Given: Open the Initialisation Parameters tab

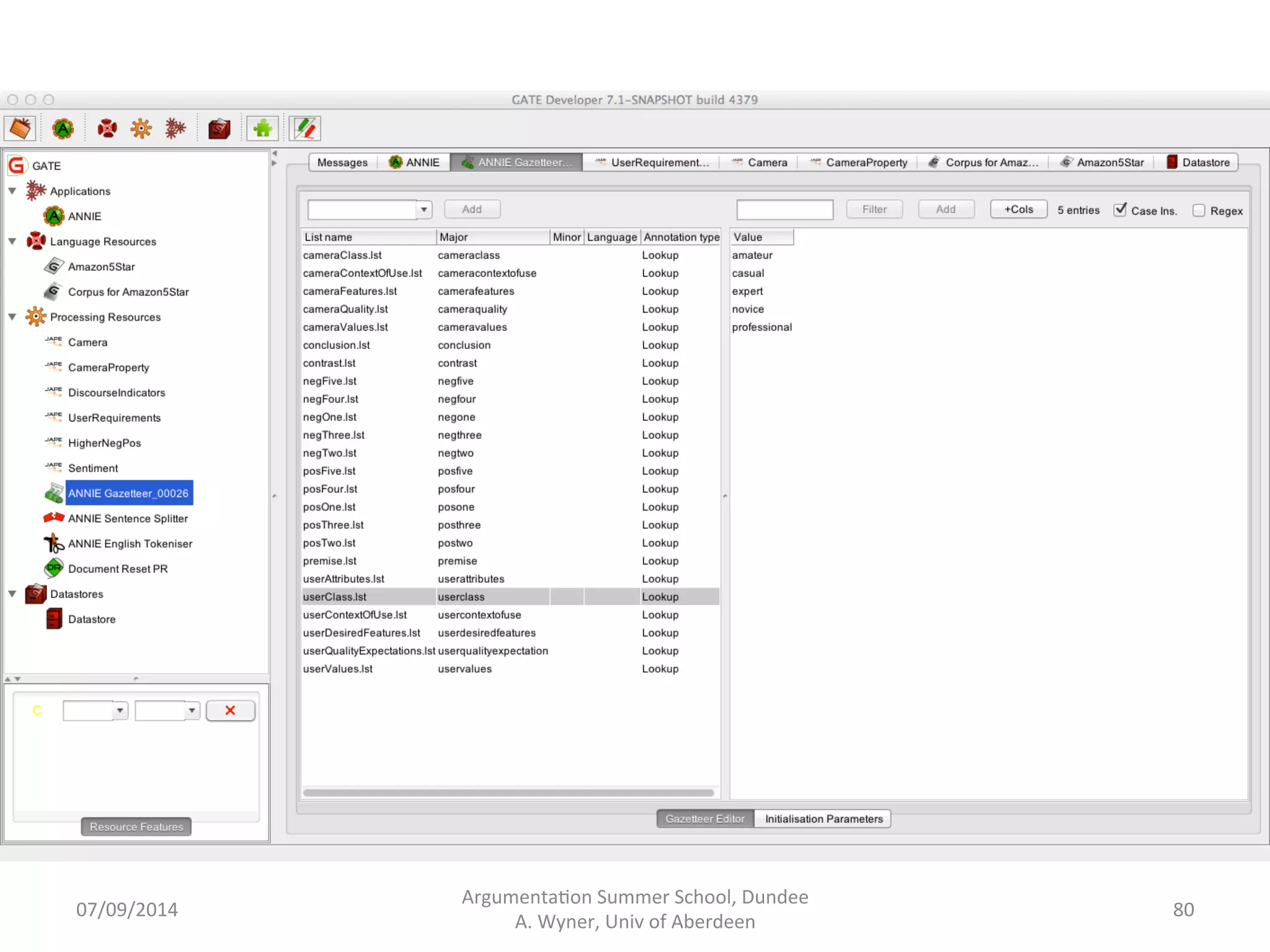Looking at the screenshot, I should coord(823,819).
